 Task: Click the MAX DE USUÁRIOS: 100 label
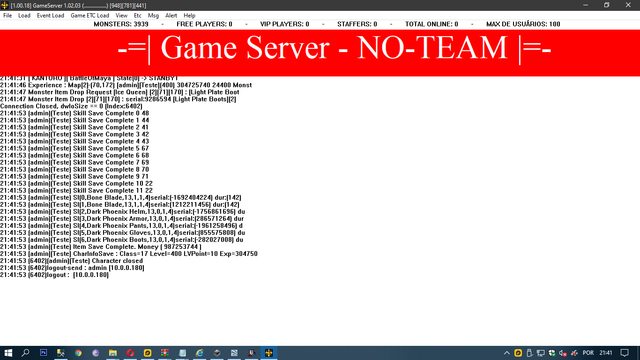click(x=523, y=24)
